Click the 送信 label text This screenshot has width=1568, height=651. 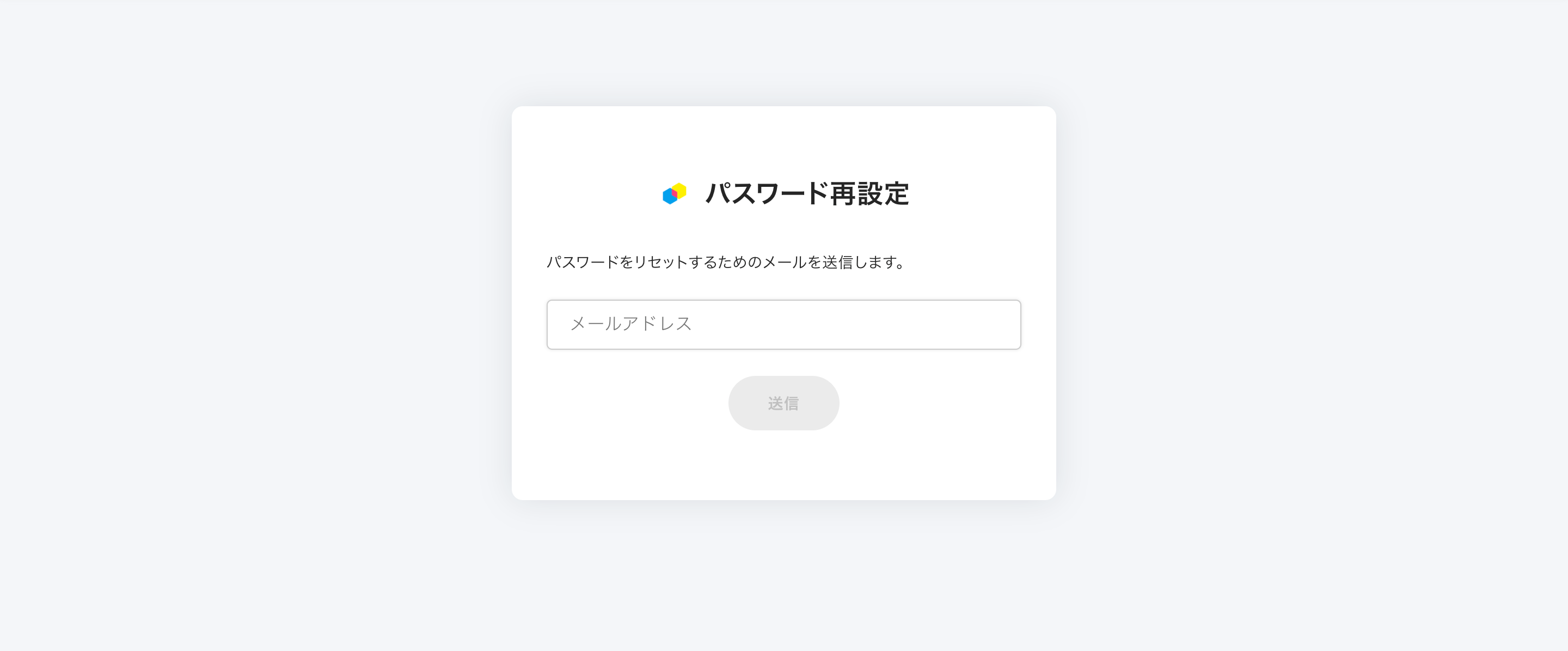[x=783, y=403]
